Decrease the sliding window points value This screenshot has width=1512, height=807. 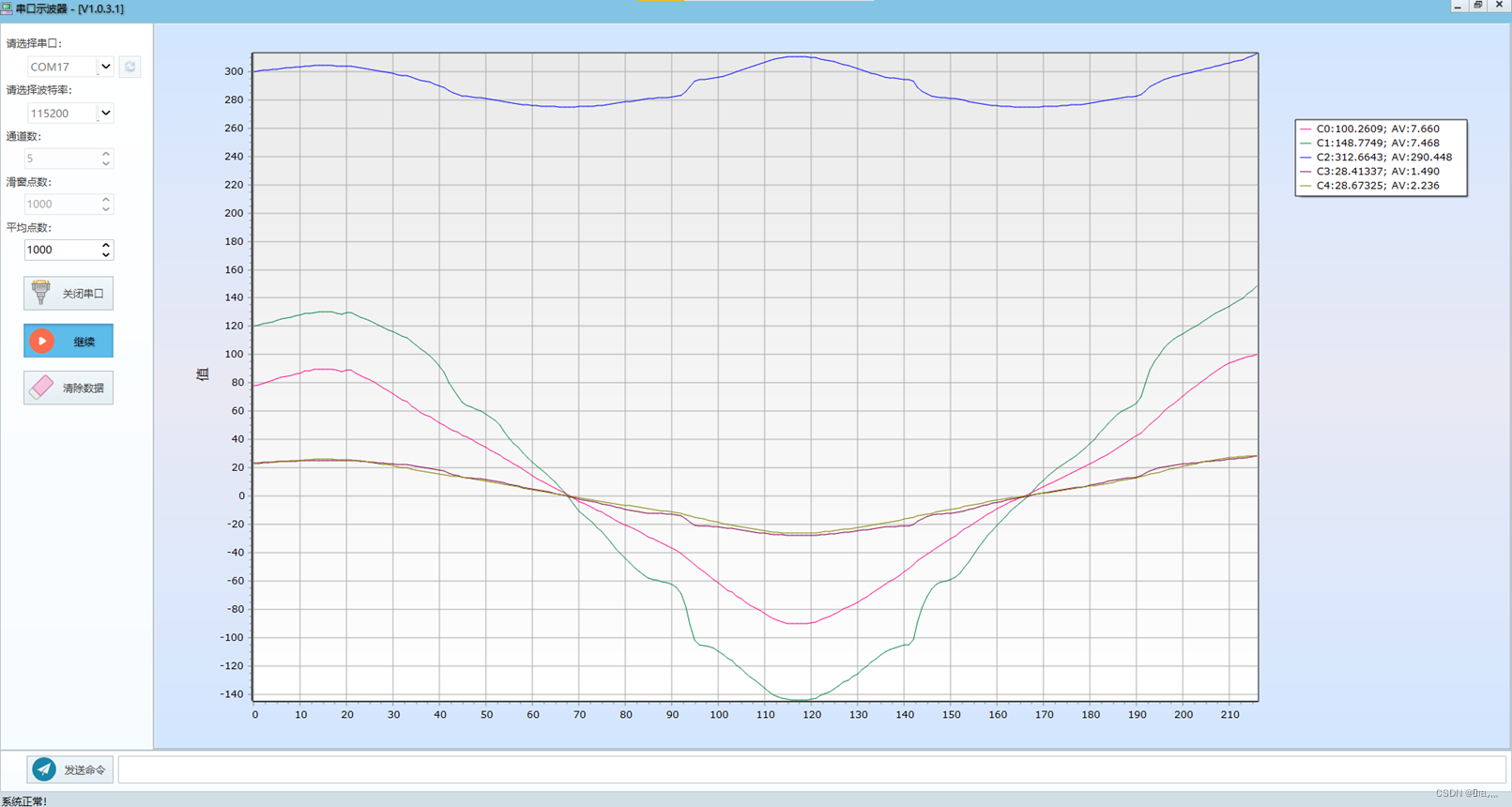[x=106, y=208]
